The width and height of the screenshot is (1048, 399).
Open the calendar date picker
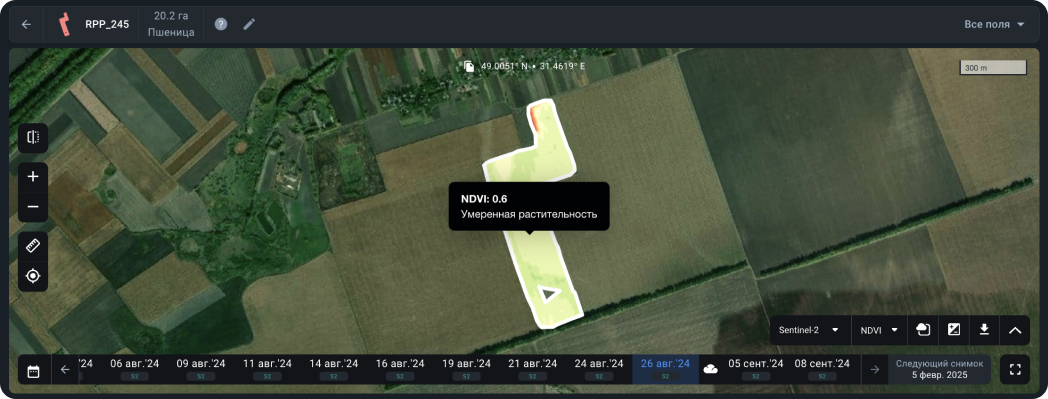(x=33, y=370)
